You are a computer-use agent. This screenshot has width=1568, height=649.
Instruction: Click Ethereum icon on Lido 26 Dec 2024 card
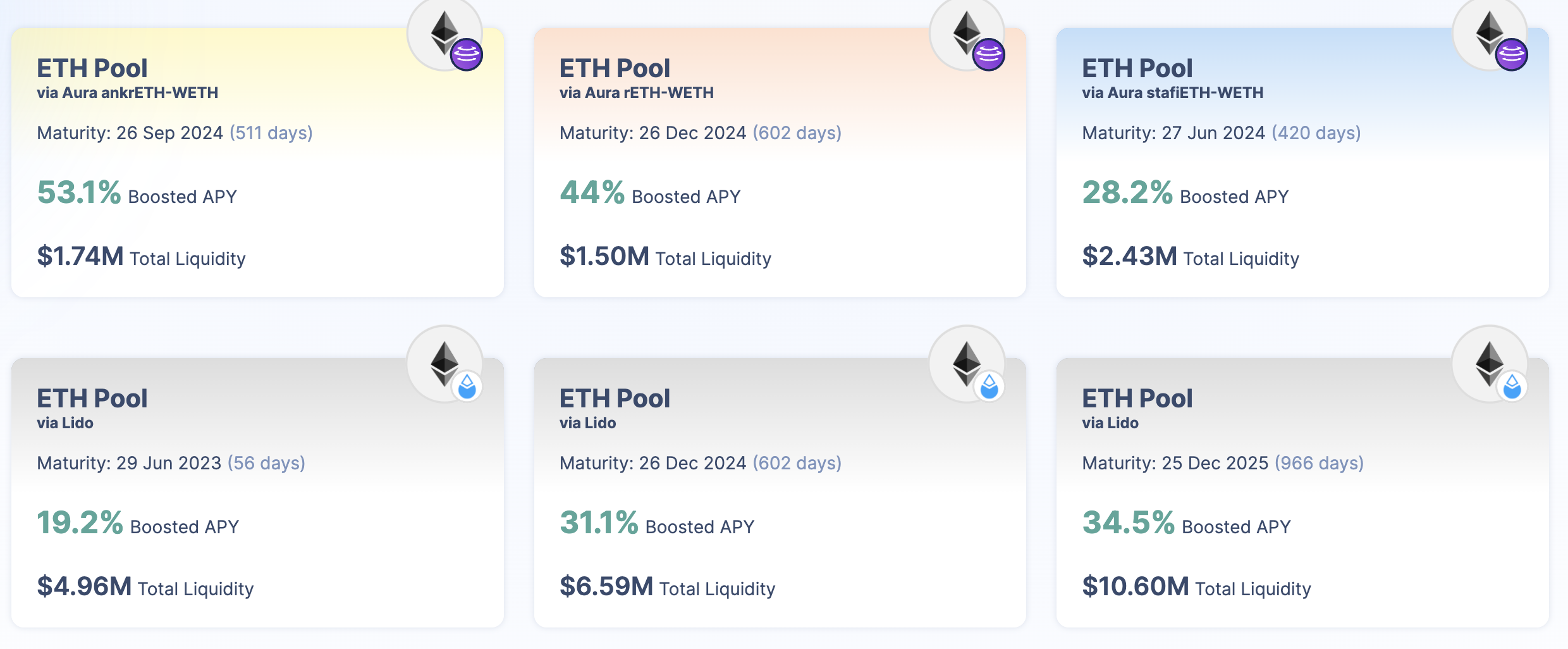[x=966, y=362]
